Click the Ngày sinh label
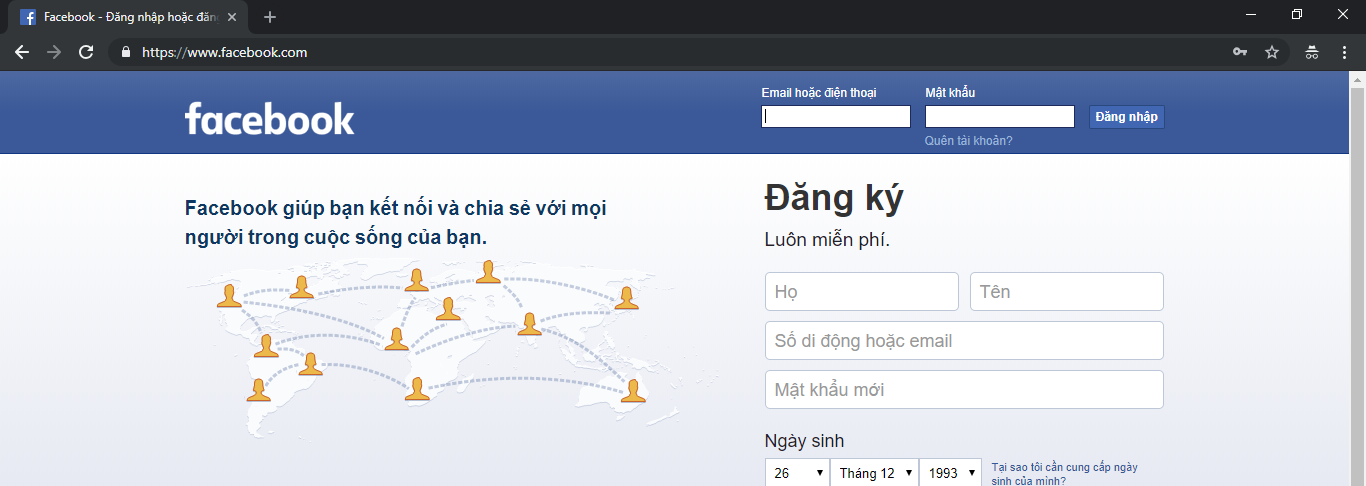Viewport: 1366px width, 486px height. (805, 441)
